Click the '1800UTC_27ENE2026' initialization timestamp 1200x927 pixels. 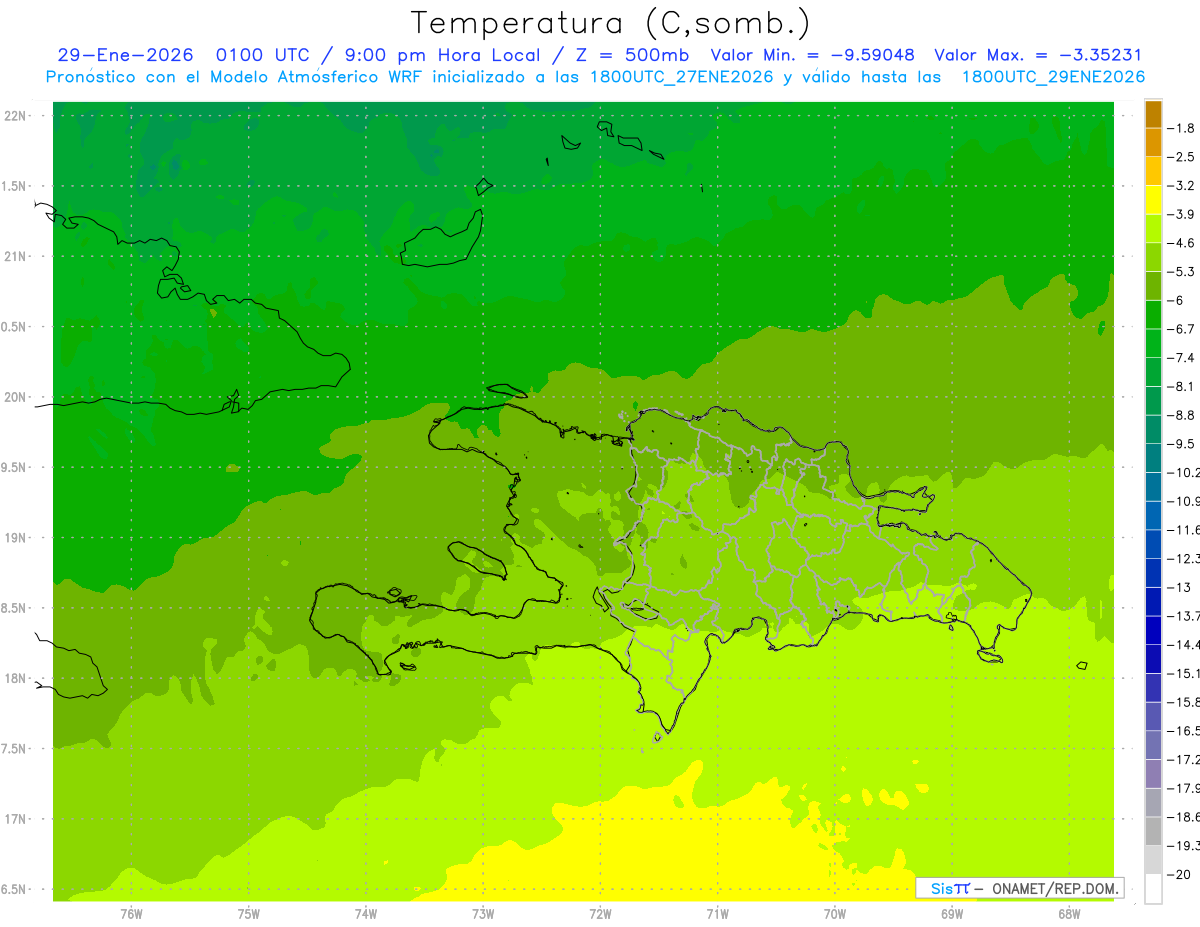point(680,77)
